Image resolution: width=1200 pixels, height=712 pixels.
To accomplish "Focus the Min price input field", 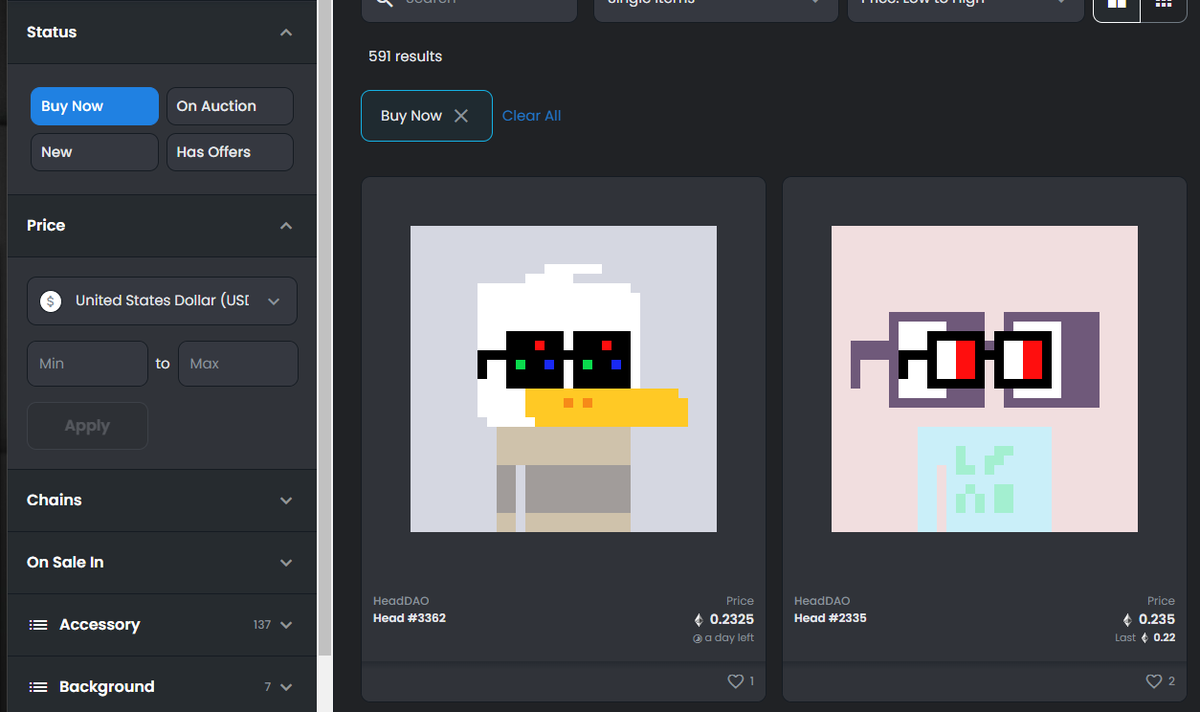I will click(87, 364).
